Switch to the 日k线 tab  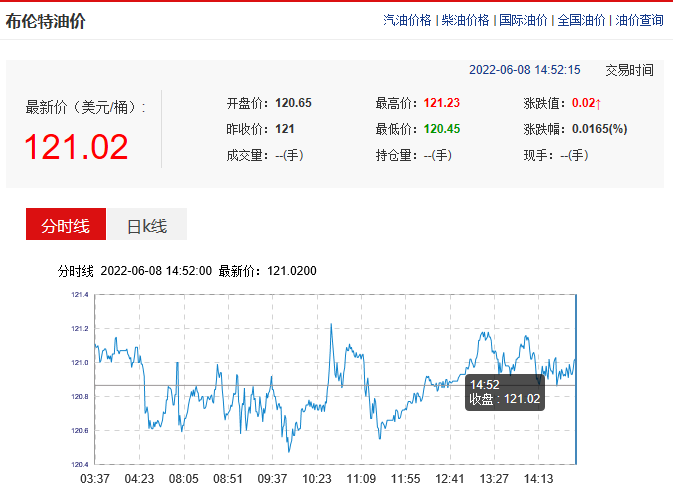[145, 225]
